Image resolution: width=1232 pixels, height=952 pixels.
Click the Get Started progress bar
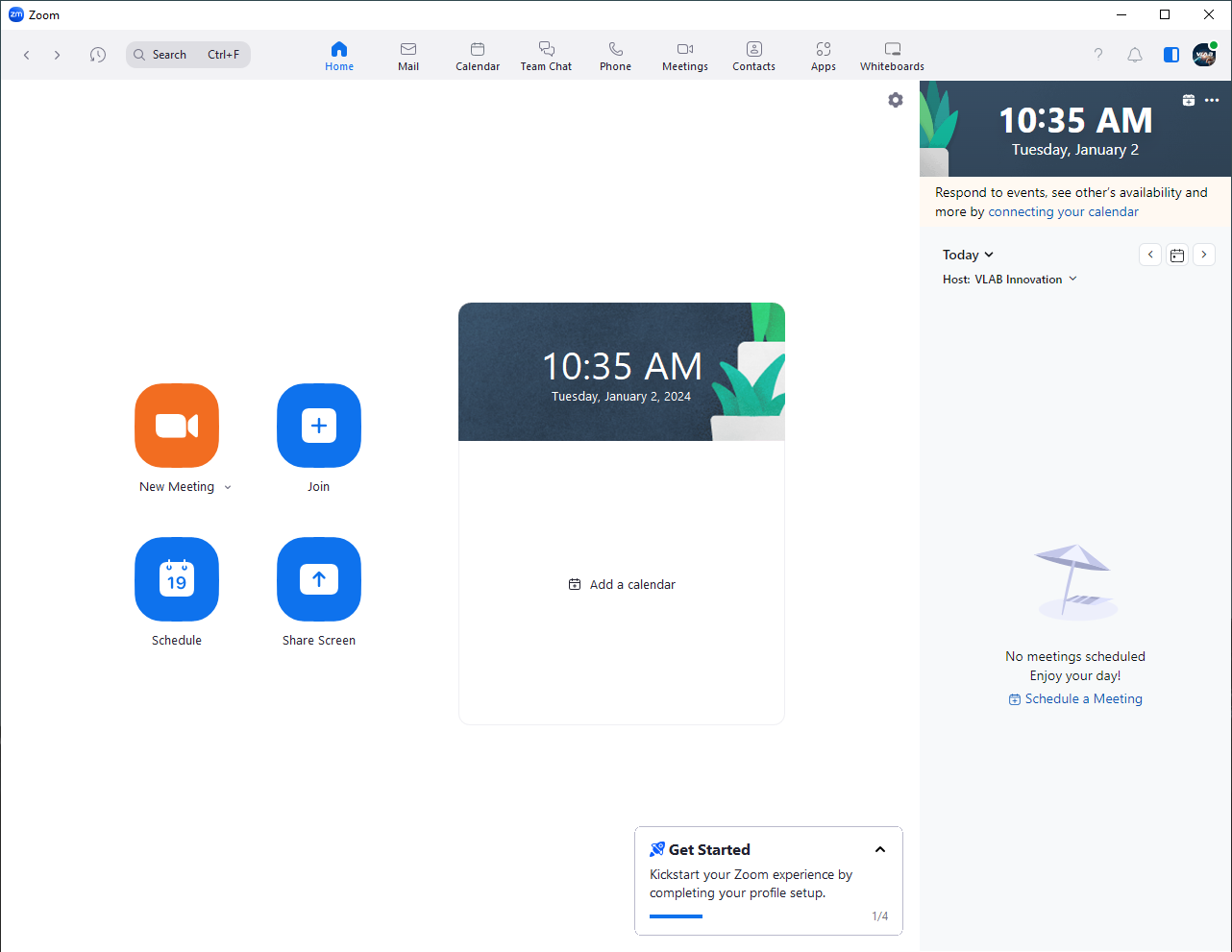(676, 916)
